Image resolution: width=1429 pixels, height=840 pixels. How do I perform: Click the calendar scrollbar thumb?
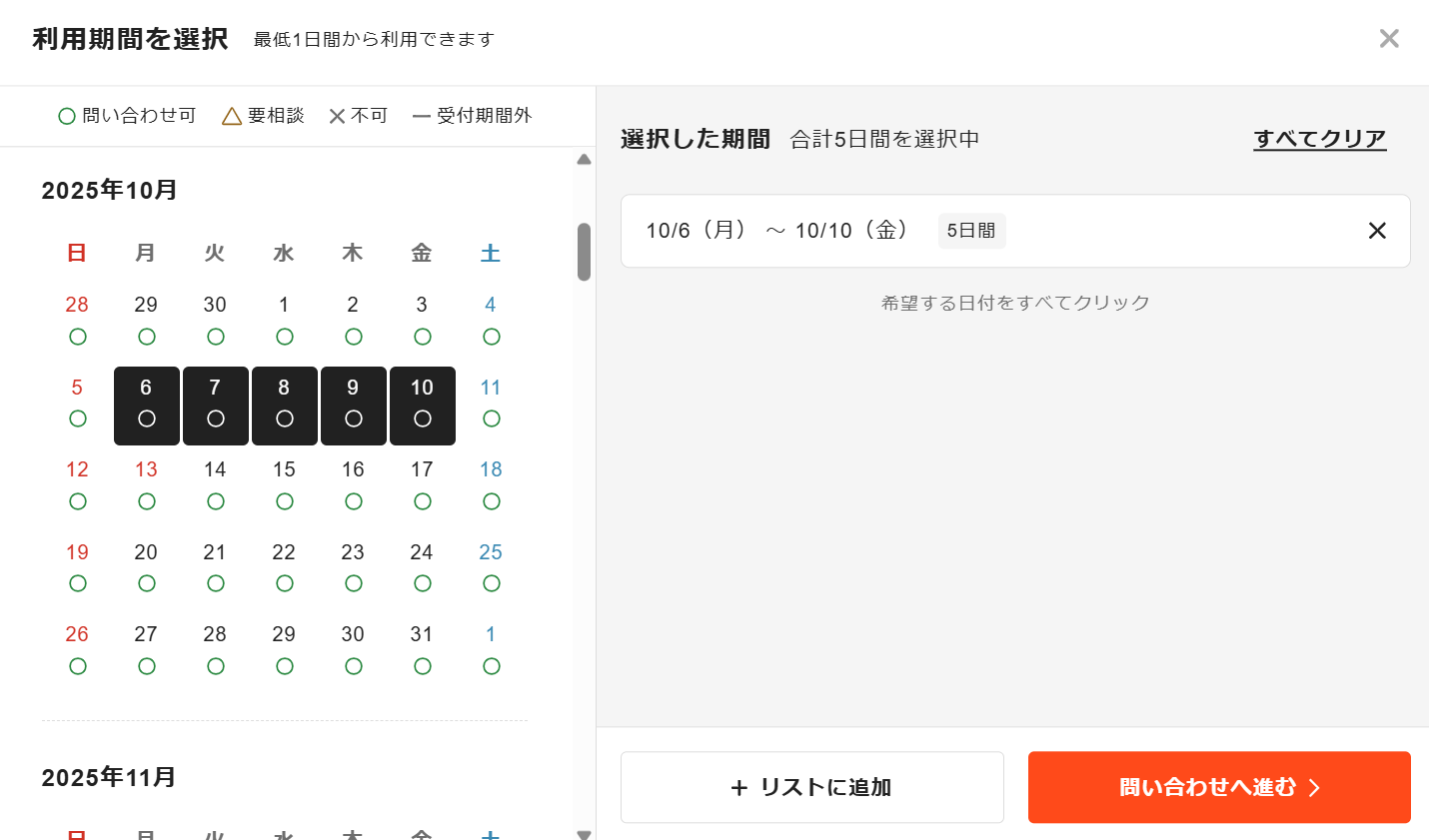pos(585,252)
